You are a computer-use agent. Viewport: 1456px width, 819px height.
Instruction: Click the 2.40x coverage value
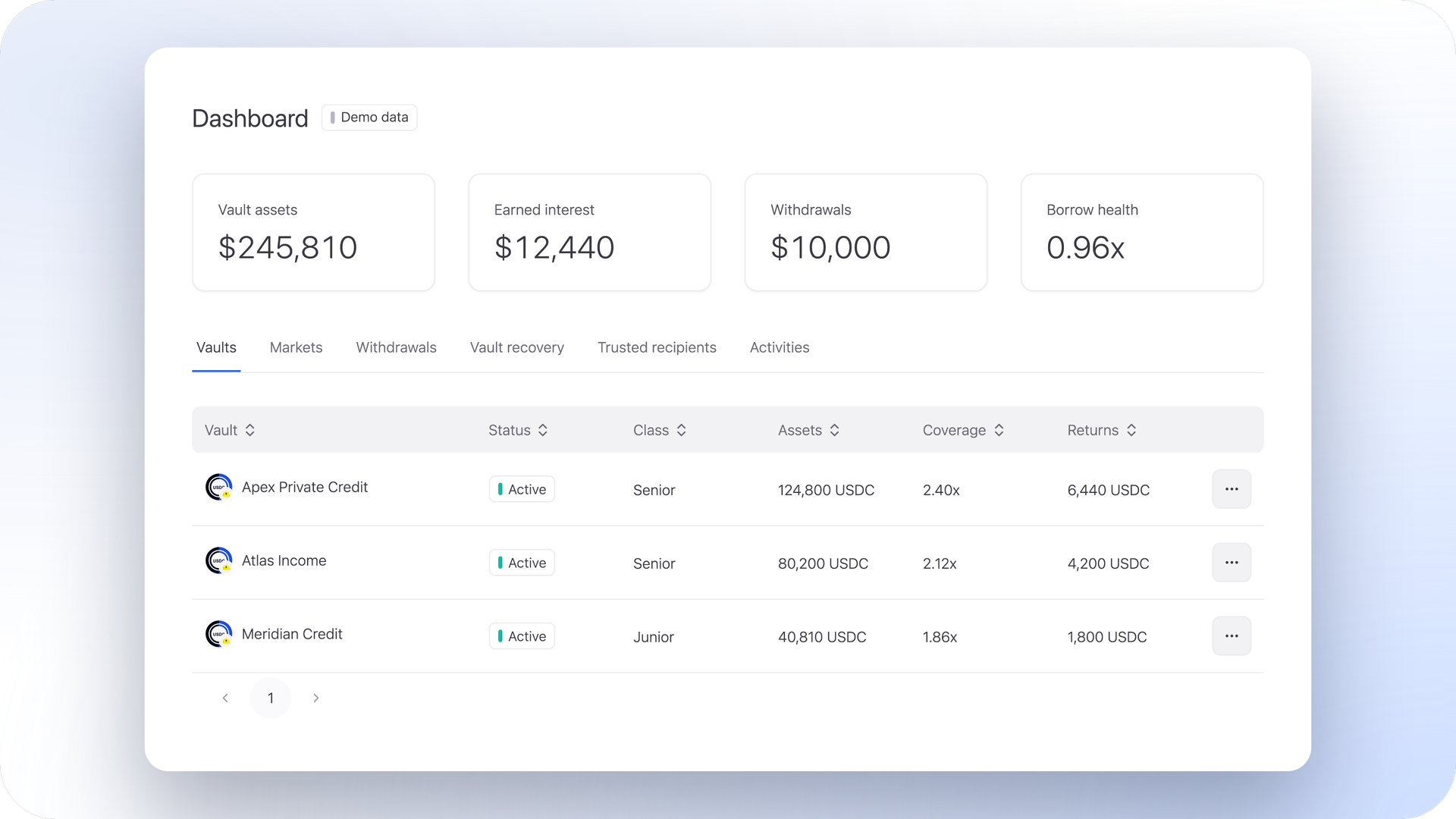click(x=941, y=490)
